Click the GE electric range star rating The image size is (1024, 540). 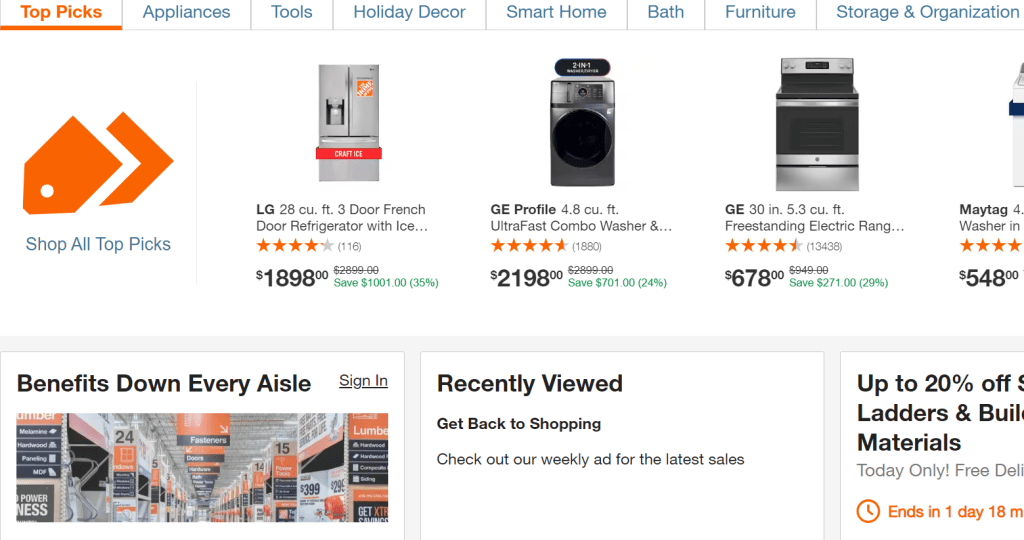[x=763, y=246]
